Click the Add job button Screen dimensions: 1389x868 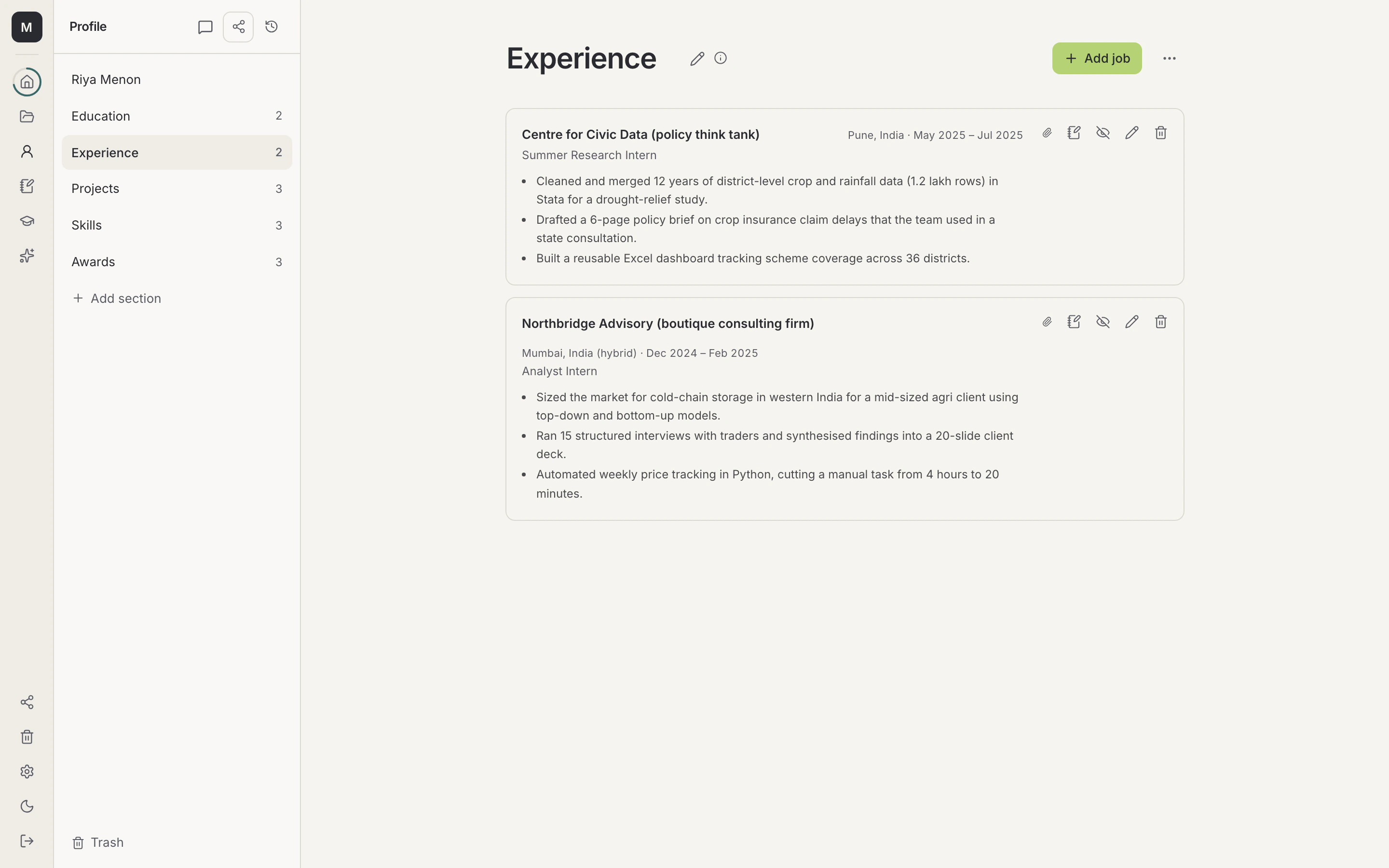pos(1096,58)
